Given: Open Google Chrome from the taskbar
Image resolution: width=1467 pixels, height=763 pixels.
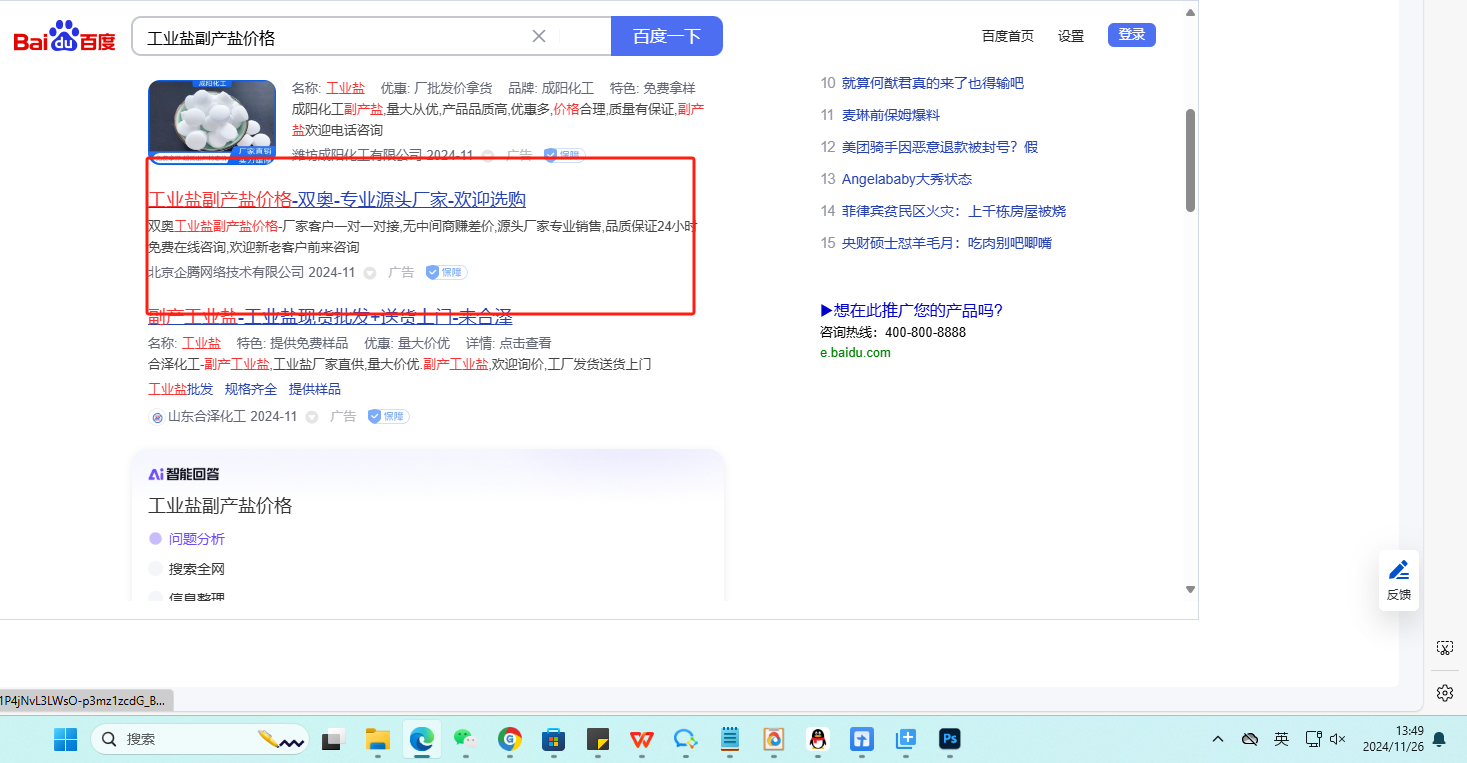Looking at the screenshot, I should click(510, 739).
